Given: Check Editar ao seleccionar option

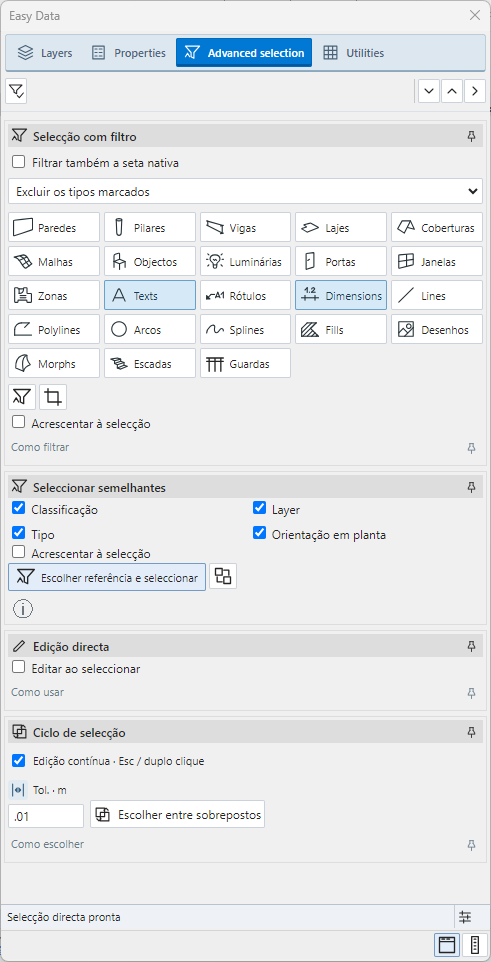Looking at the screenshot, I should click(x=18, y=668).
